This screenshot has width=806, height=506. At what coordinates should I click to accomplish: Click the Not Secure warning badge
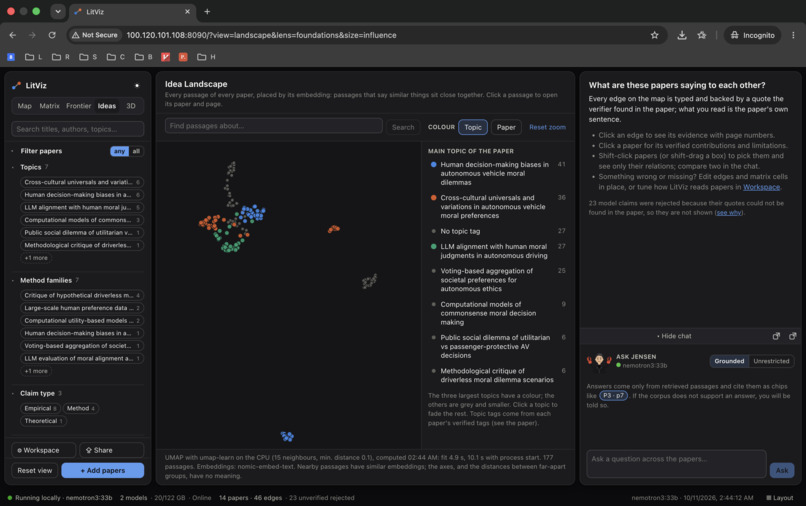95,35
